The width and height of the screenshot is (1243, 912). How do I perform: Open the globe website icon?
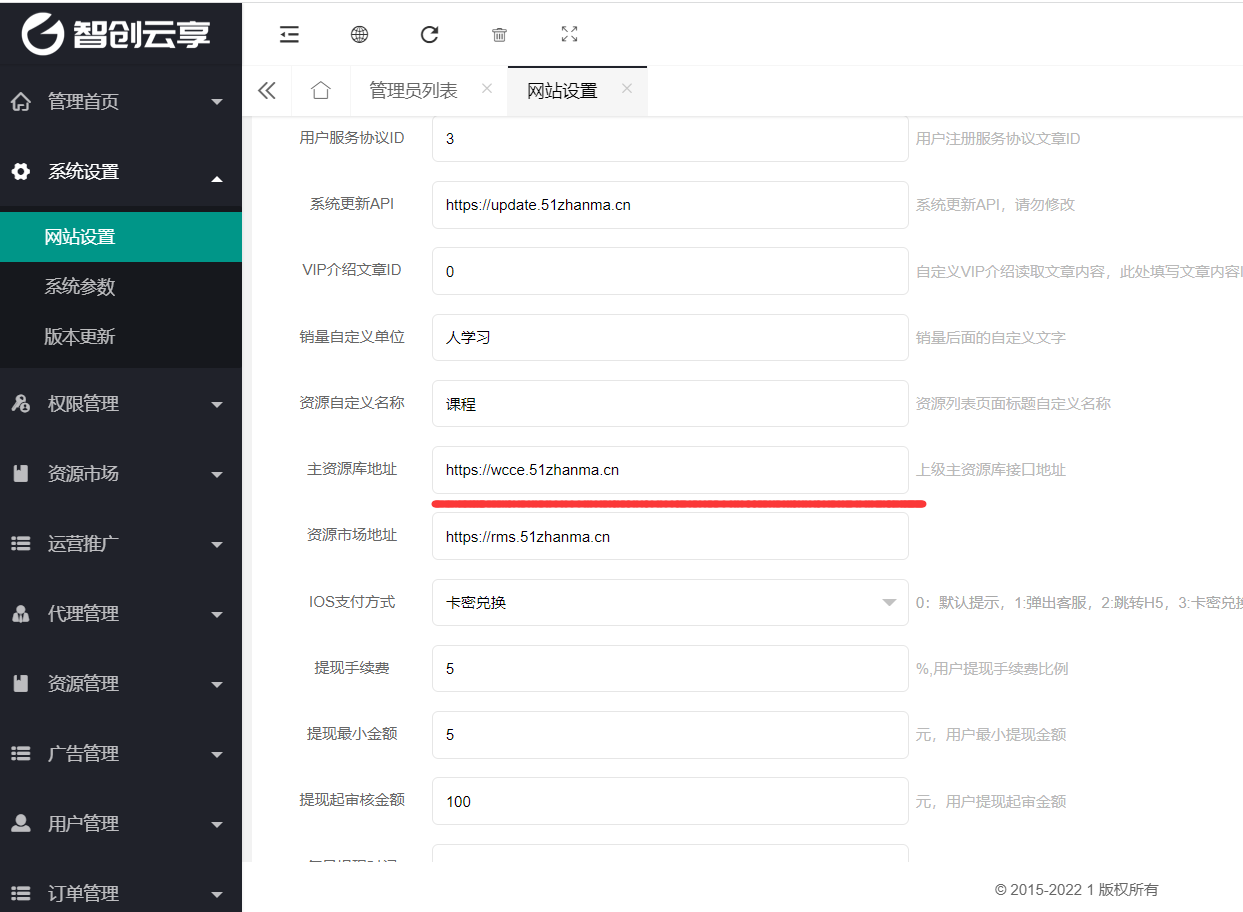359,34
